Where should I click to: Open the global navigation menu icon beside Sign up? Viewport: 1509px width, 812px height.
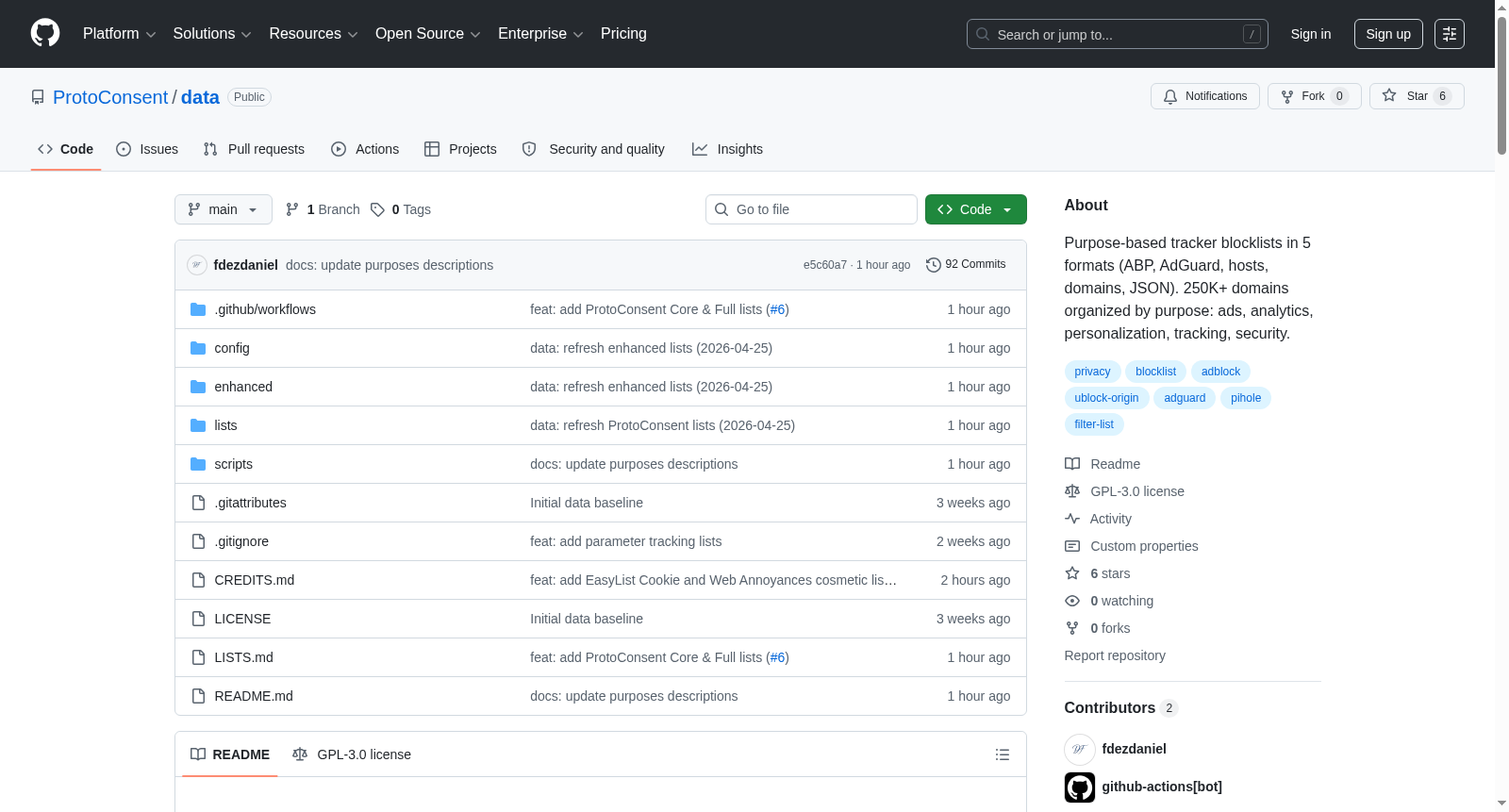point(1450,34)
